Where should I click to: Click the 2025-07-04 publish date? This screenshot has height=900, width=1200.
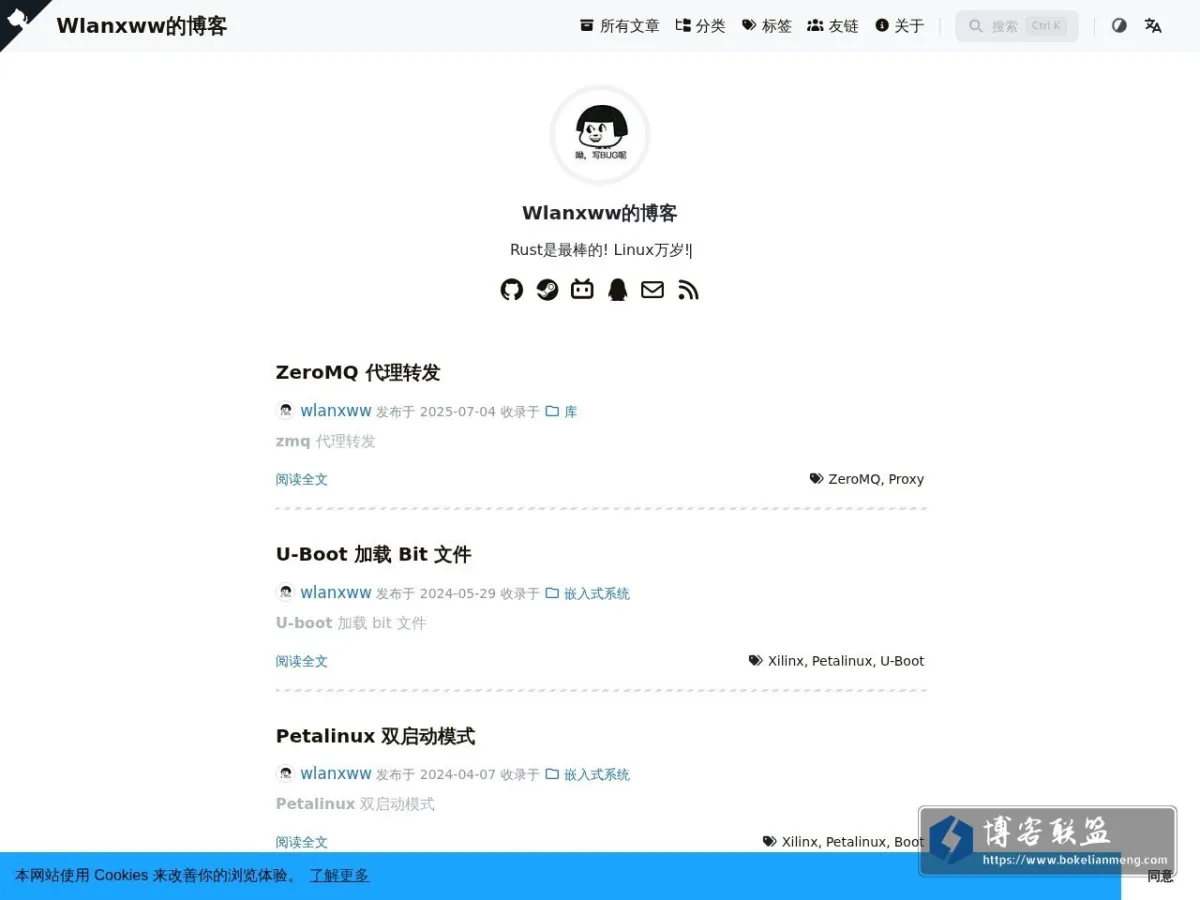[x=458, y=411]
